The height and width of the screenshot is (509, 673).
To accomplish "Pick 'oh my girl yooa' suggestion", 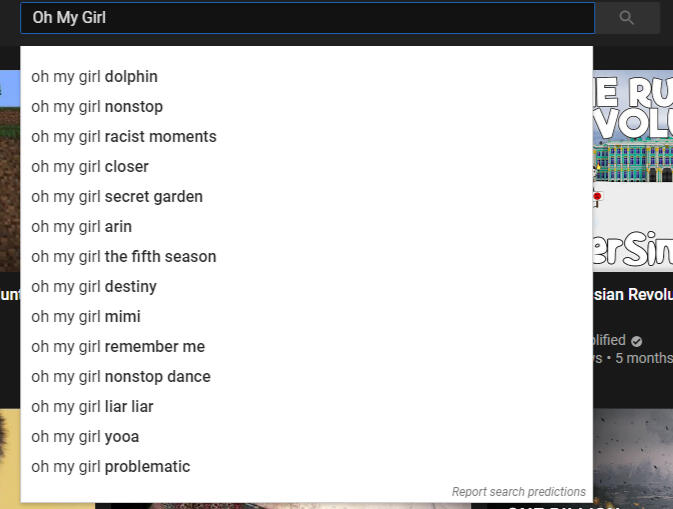I will click(85, 437).
